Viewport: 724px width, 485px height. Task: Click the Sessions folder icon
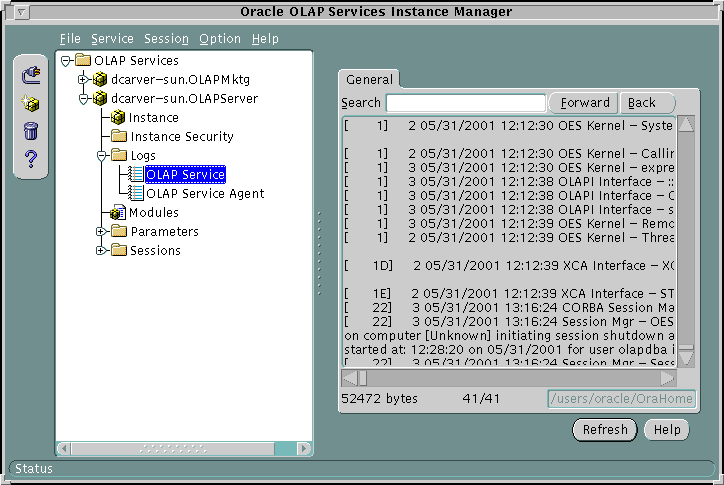[119, 250]
